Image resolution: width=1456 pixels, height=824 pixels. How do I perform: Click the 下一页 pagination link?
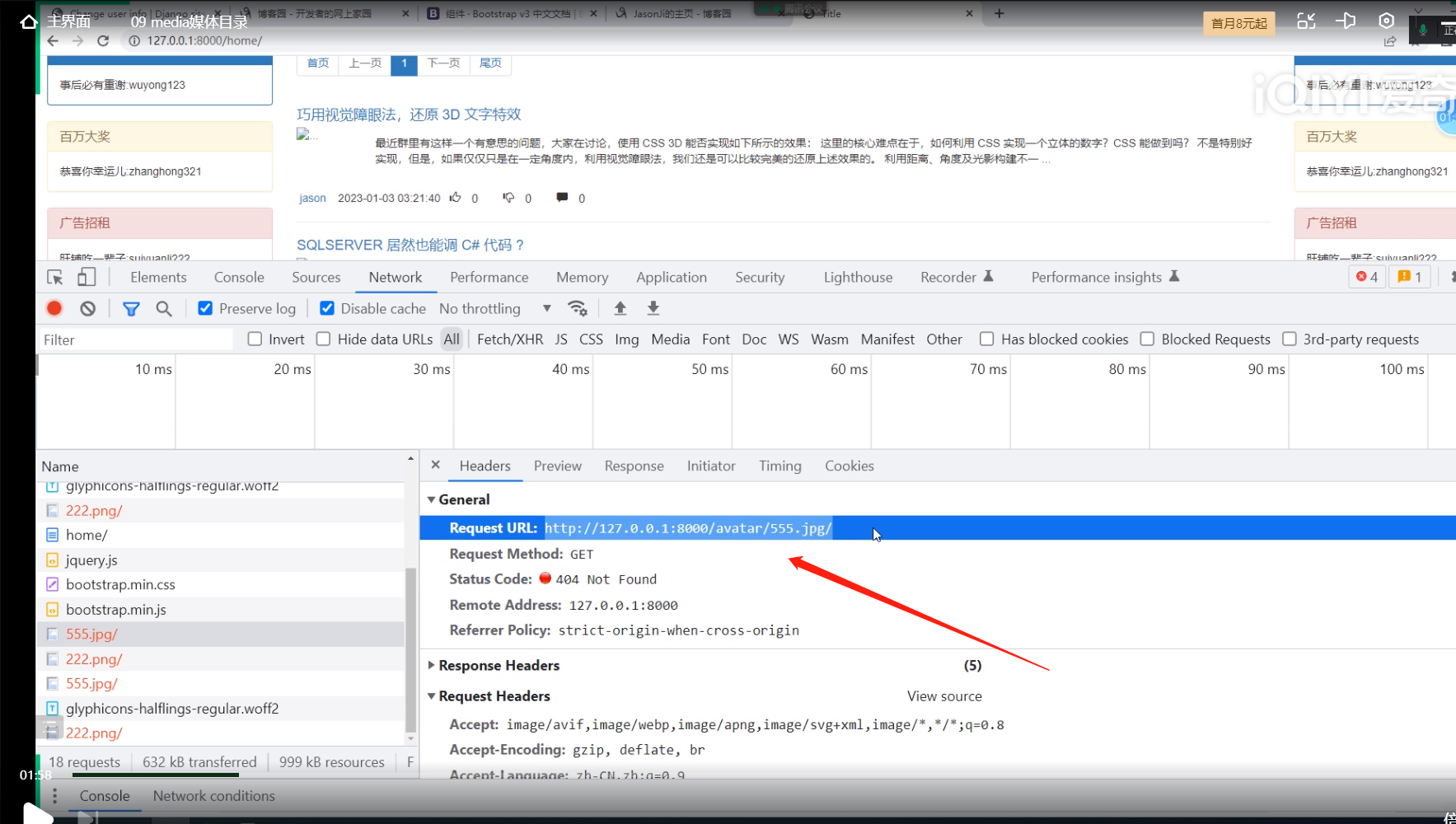click(x=443, y=63)
